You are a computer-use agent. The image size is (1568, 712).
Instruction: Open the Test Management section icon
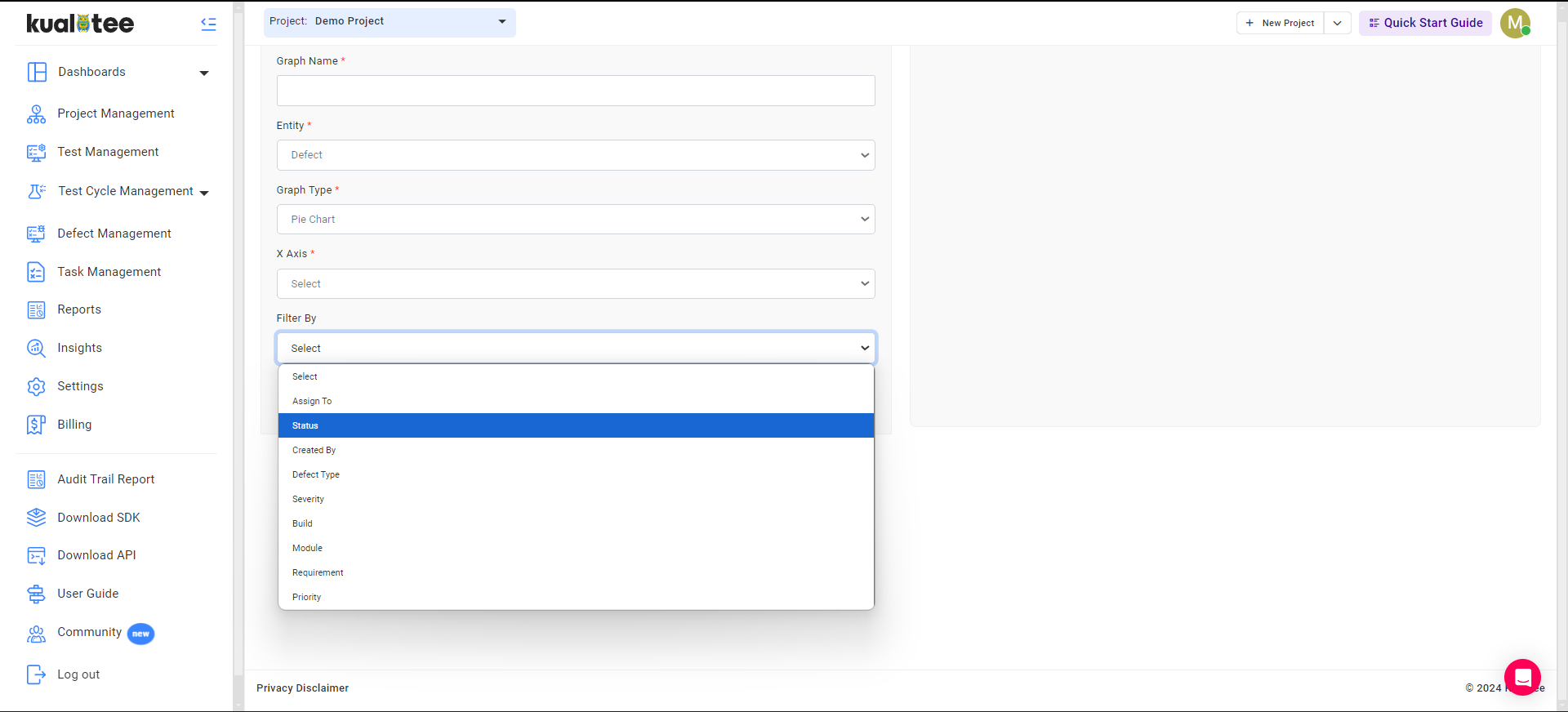coord(37,152)
